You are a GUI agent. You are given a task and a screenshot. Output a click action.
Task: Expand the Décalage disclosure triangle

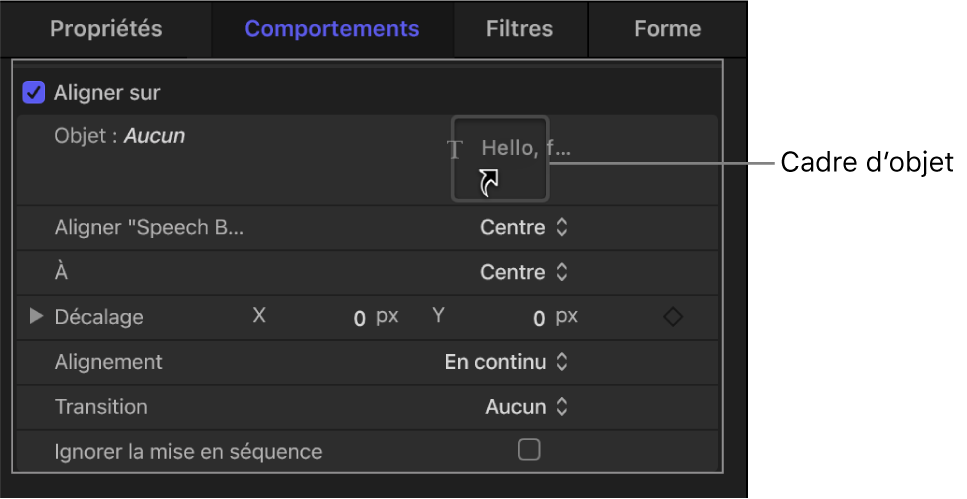(x=37, y=317)
